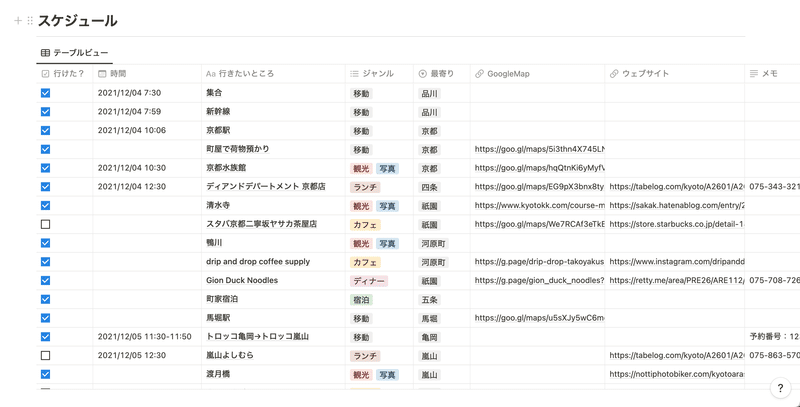This screenshot has height=407, width=800.
Task: Uncheck the checkbox for 京都駅 row
Action: point(45,131)
